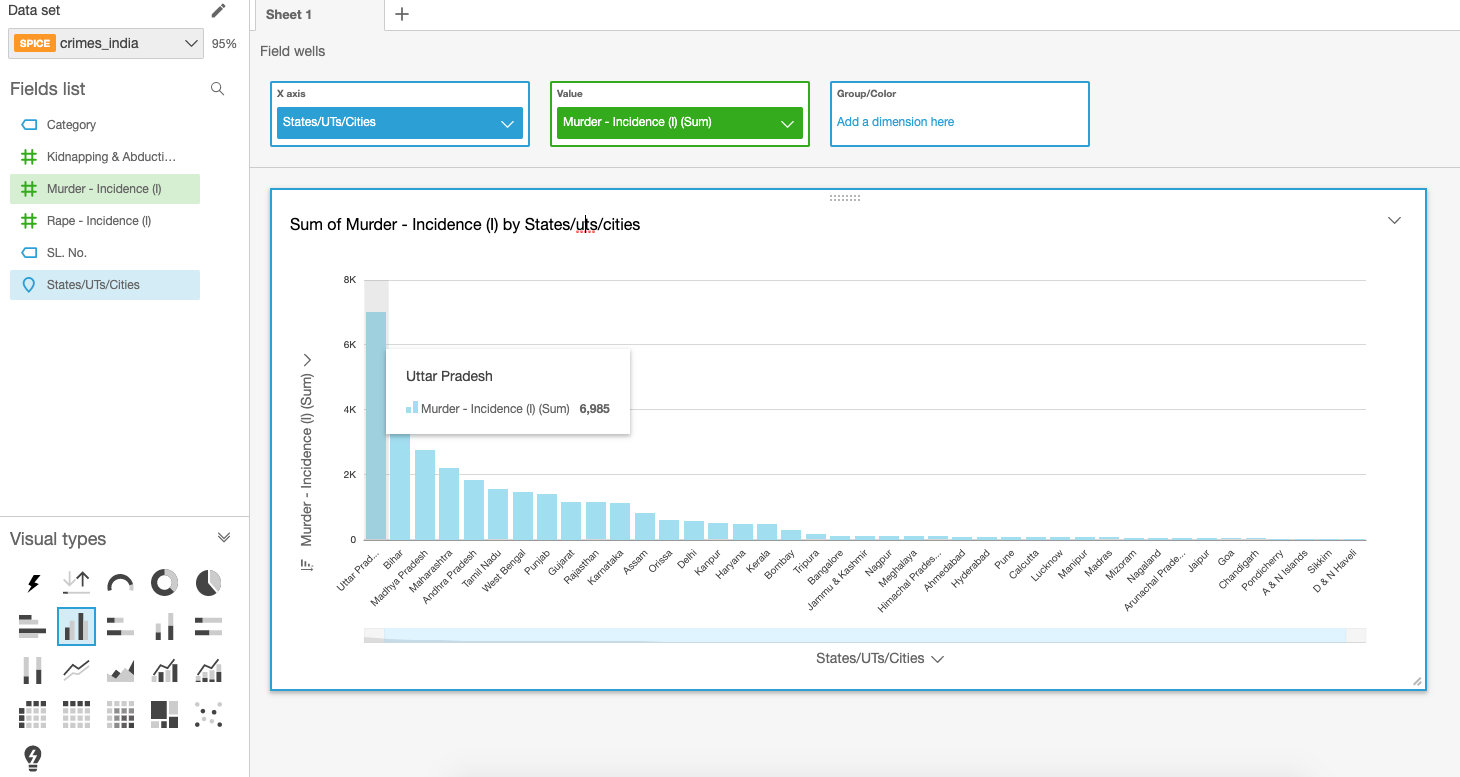Image resolution: width=1460 pixels, height=777 pixels.
Task: Choose the gauge chart visual type
Action: click(x=120, y=582)
